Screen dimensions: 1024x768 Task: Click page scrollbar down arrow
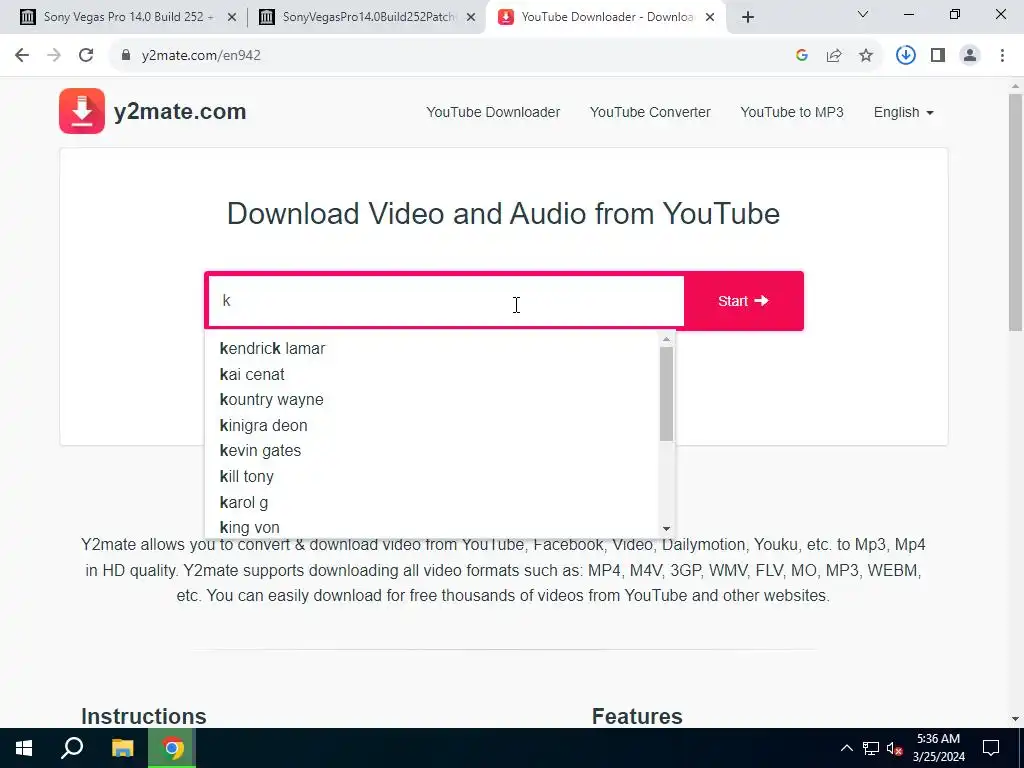click(x=1016, y=719)
